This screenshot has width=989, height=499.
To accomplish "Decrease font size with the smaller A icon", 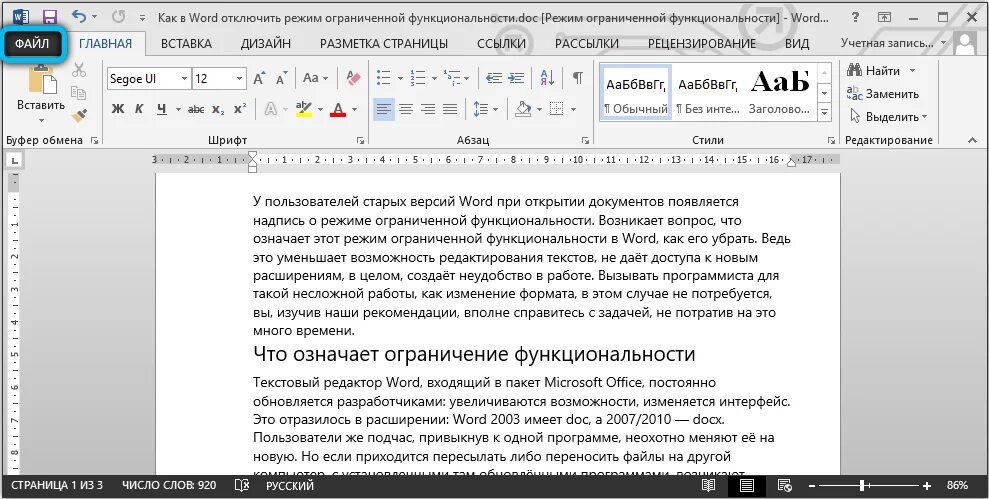I will [x=281, y=78].
